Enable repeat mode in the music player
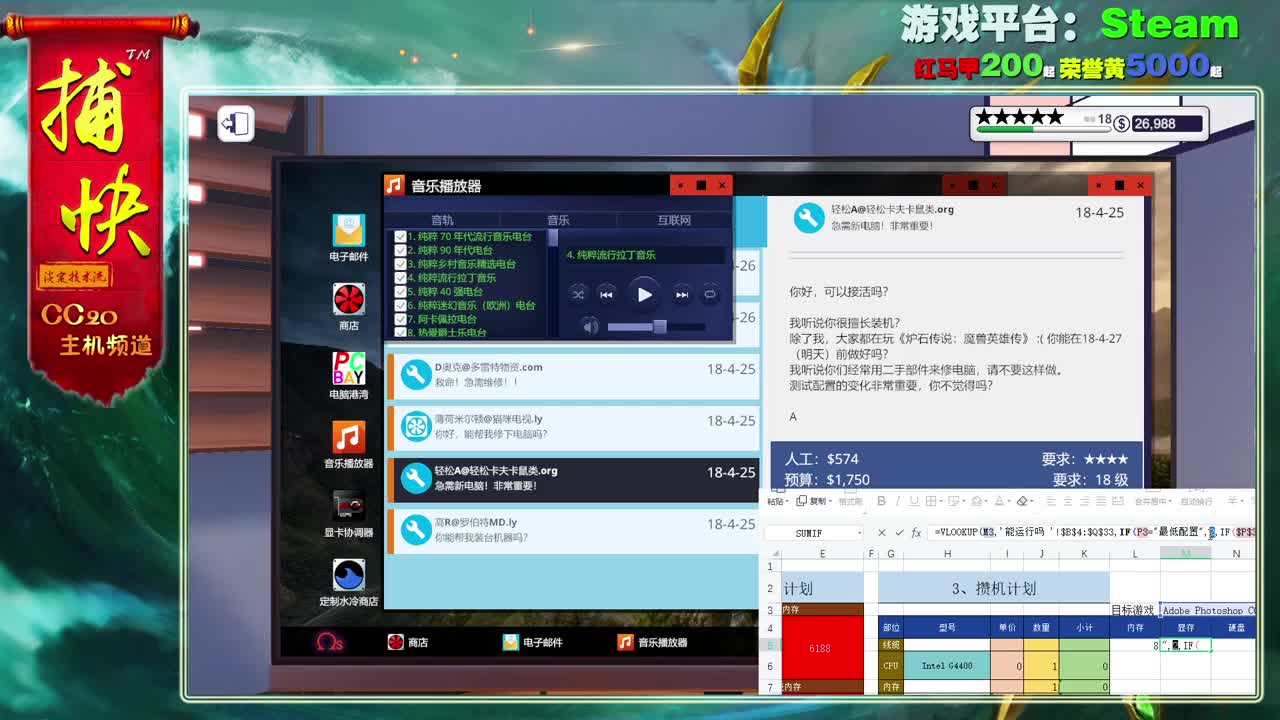1280x720 pixels. pyautogui.click(x=711, y=293)
